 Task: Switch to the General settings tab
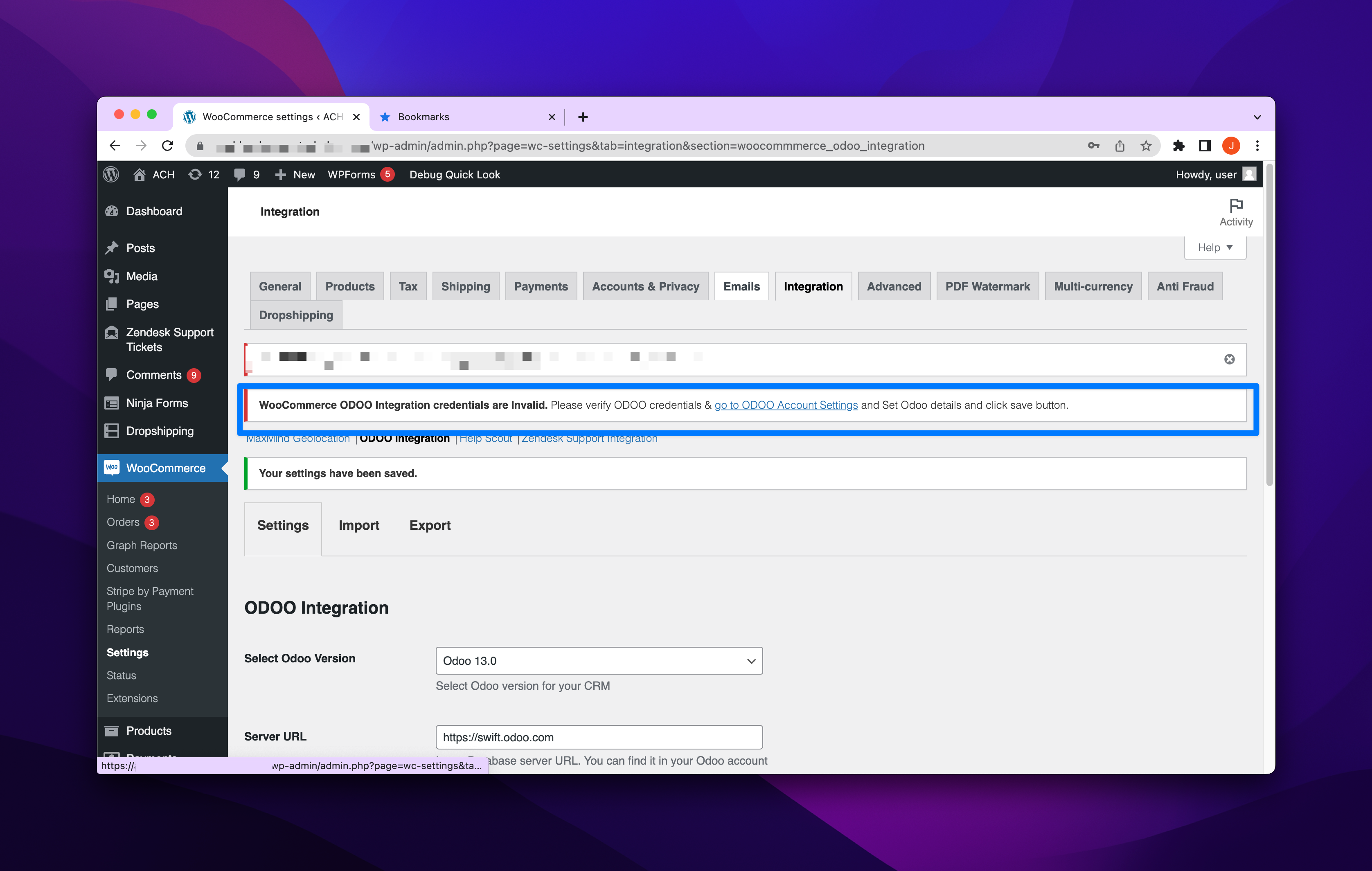pyautogui.click(x=280, y=286)
